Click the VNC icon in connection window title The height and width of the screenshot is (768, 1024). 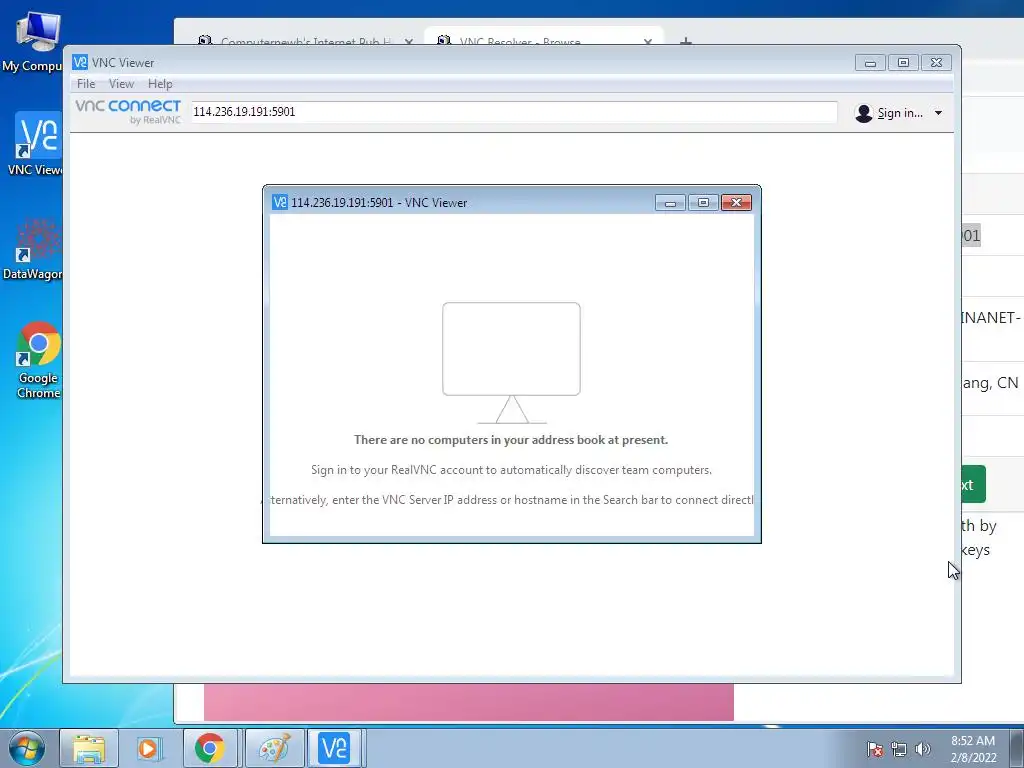(x=280, y=202)
